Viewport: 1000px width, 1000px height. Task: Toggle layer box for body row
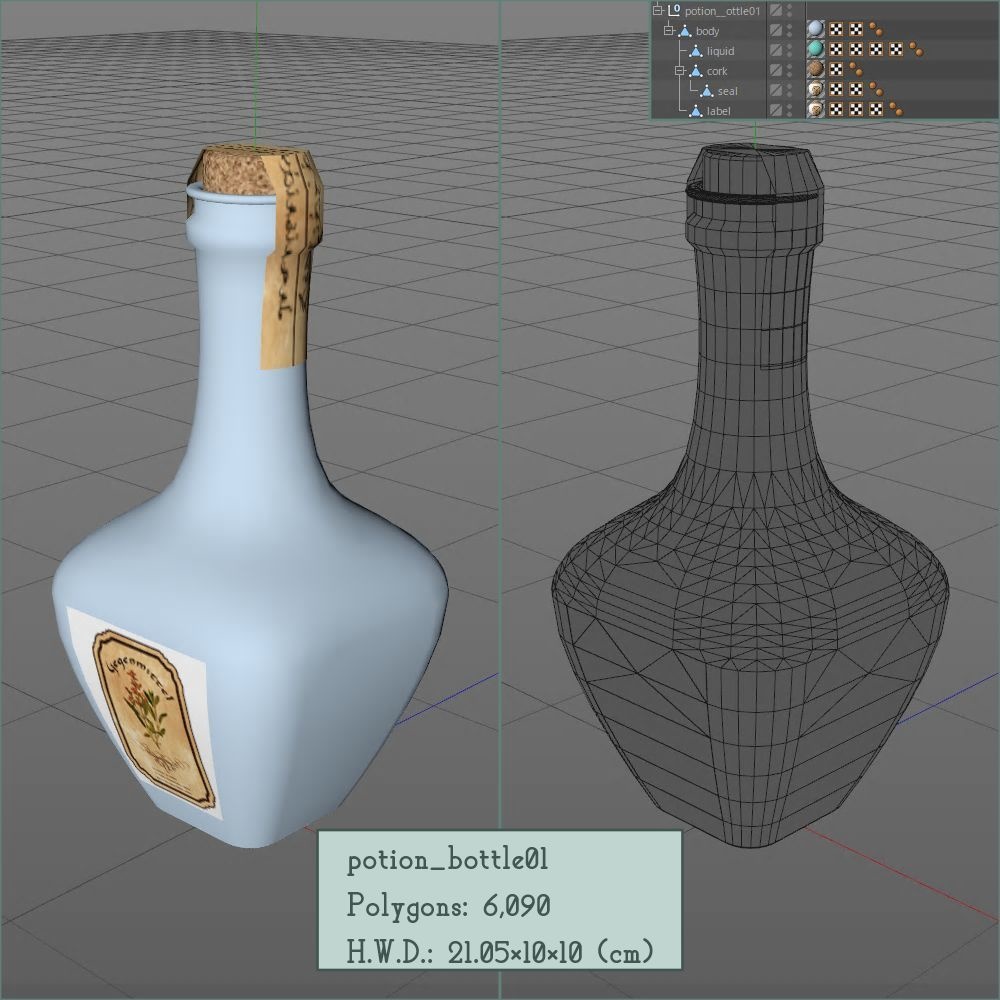click(776, 30)
